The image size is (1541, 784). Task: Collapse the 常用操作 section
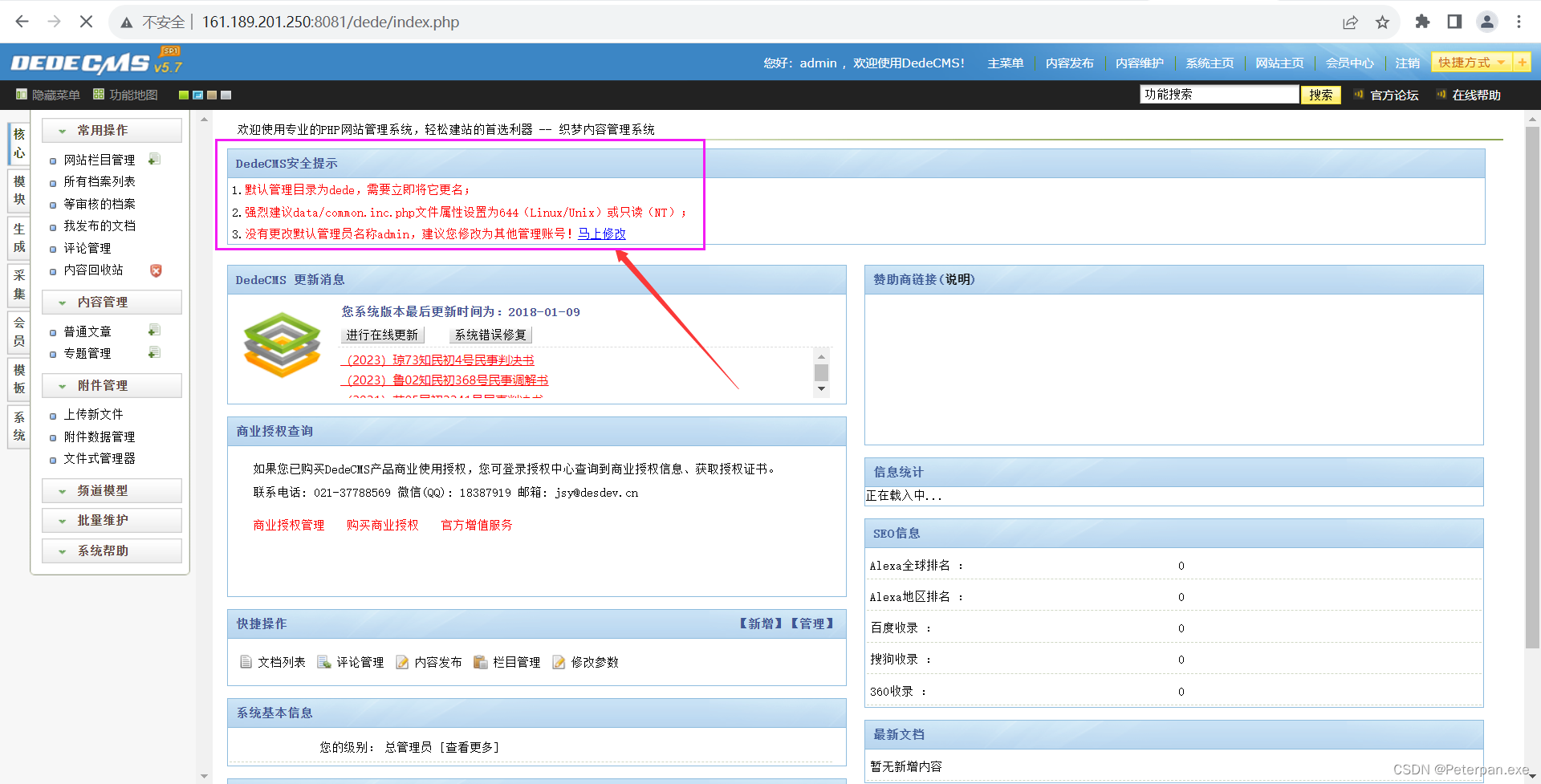click(112, 130)
